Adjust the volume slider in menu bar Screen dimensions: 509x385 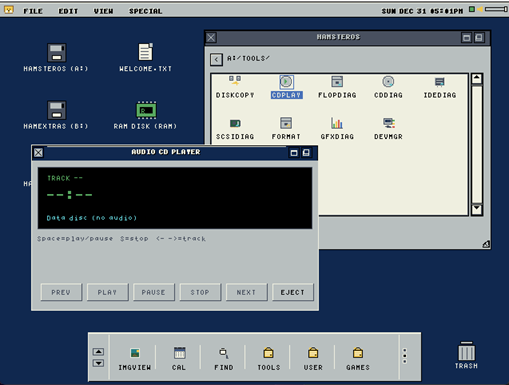coord(496,9)
